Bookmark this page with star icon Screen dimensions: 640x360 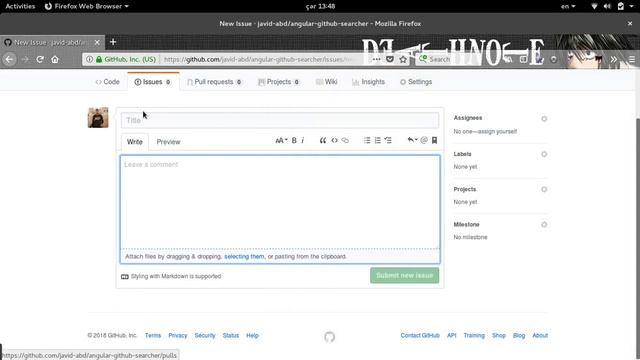[403, 60]
